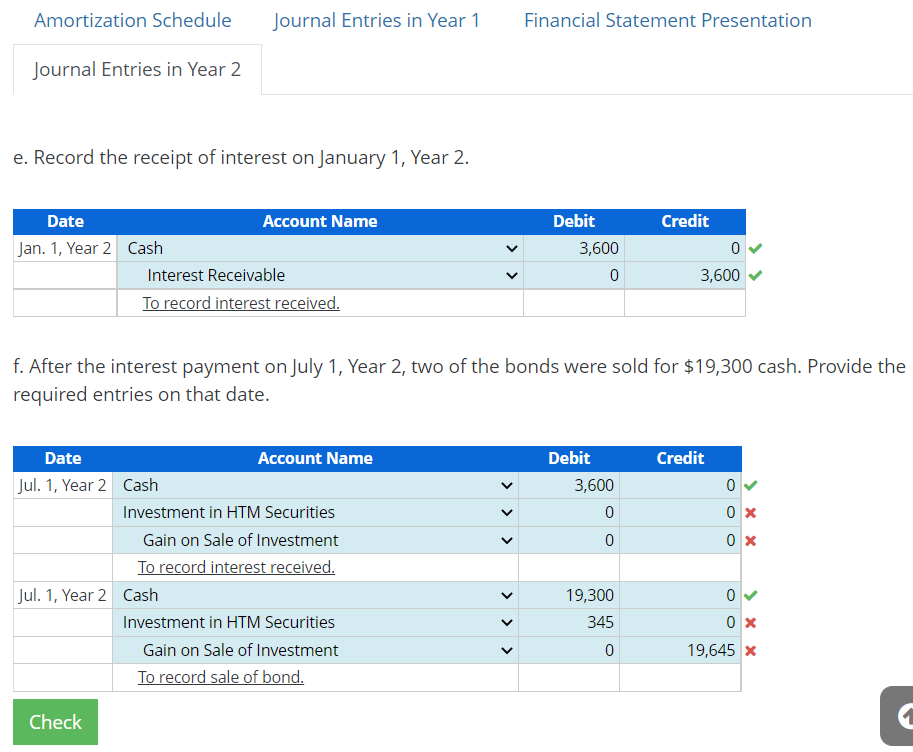Click the 'To record interest received' link
Viewport: 913px width, 752px height.
pyautogui.click(x=240, y=303)
